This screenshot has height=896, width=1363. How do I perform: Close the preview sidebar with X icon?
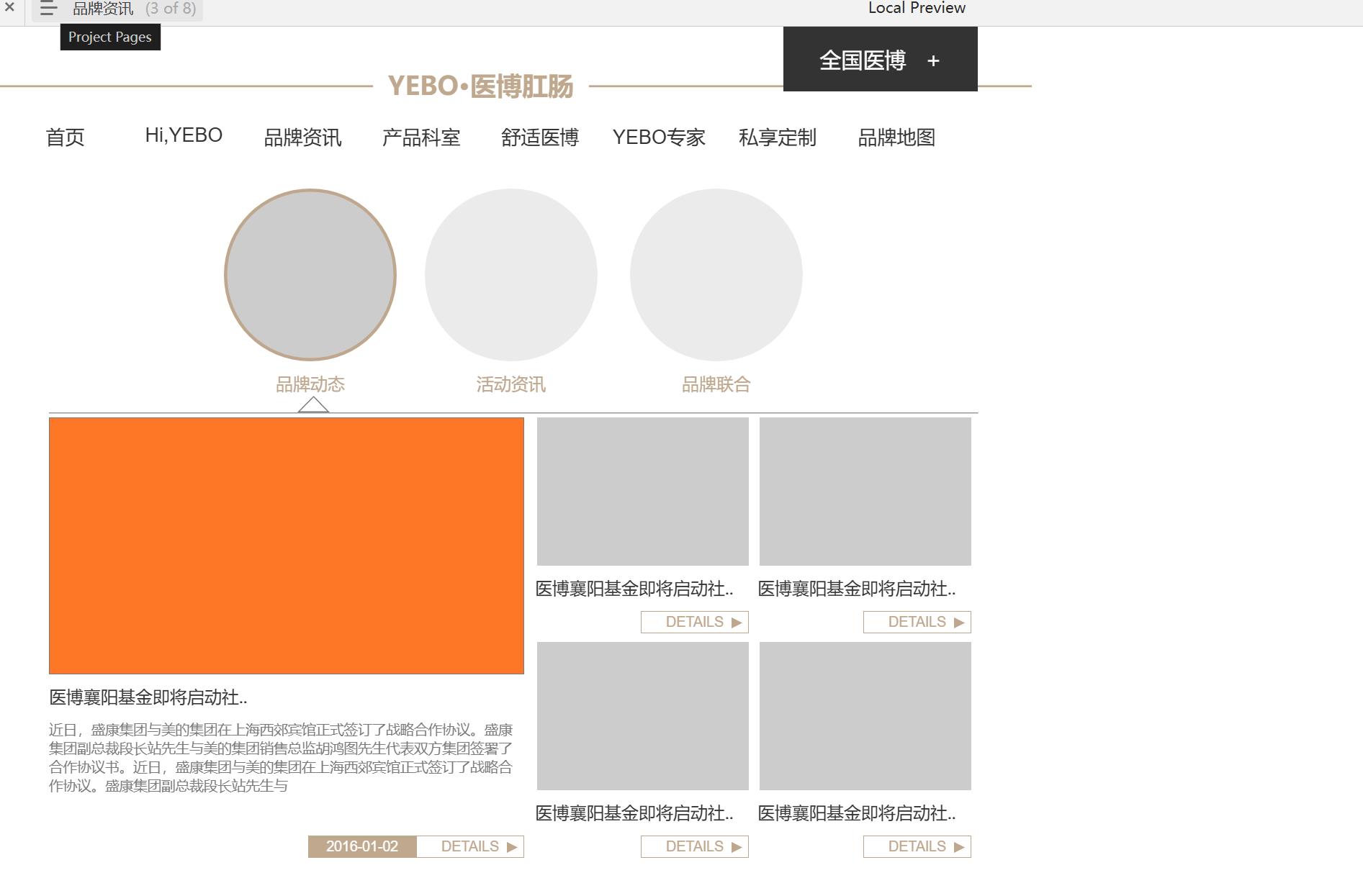coord(9,8)
